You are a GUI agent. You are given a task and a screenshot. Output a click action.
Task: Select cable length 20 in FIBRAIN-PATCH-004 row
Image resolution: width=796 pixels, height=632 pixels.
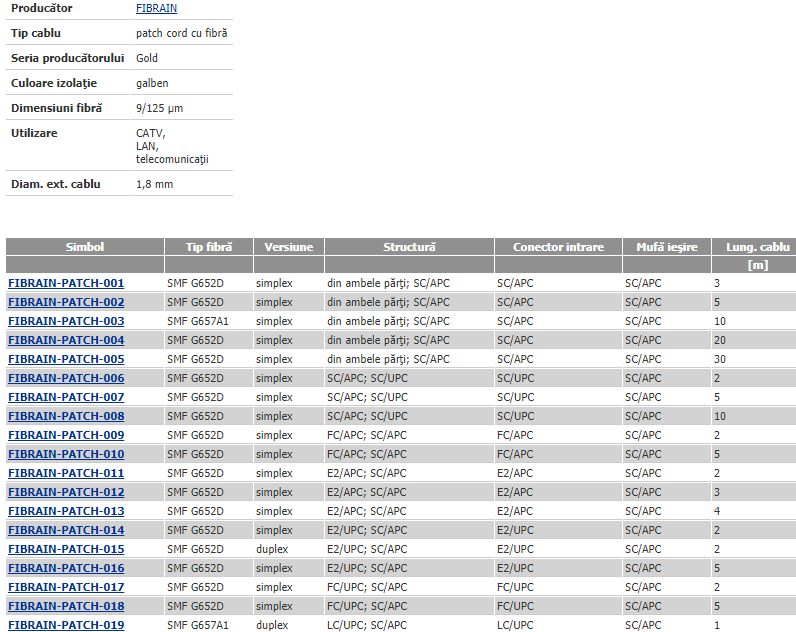pyautogui.click(x=720, y=340)
